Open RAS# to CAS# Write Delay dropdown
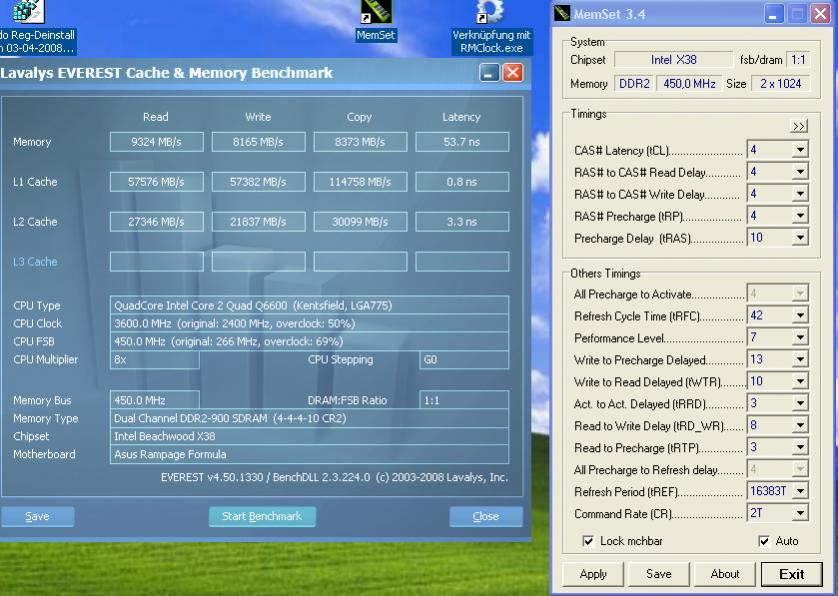 point(800,193)
